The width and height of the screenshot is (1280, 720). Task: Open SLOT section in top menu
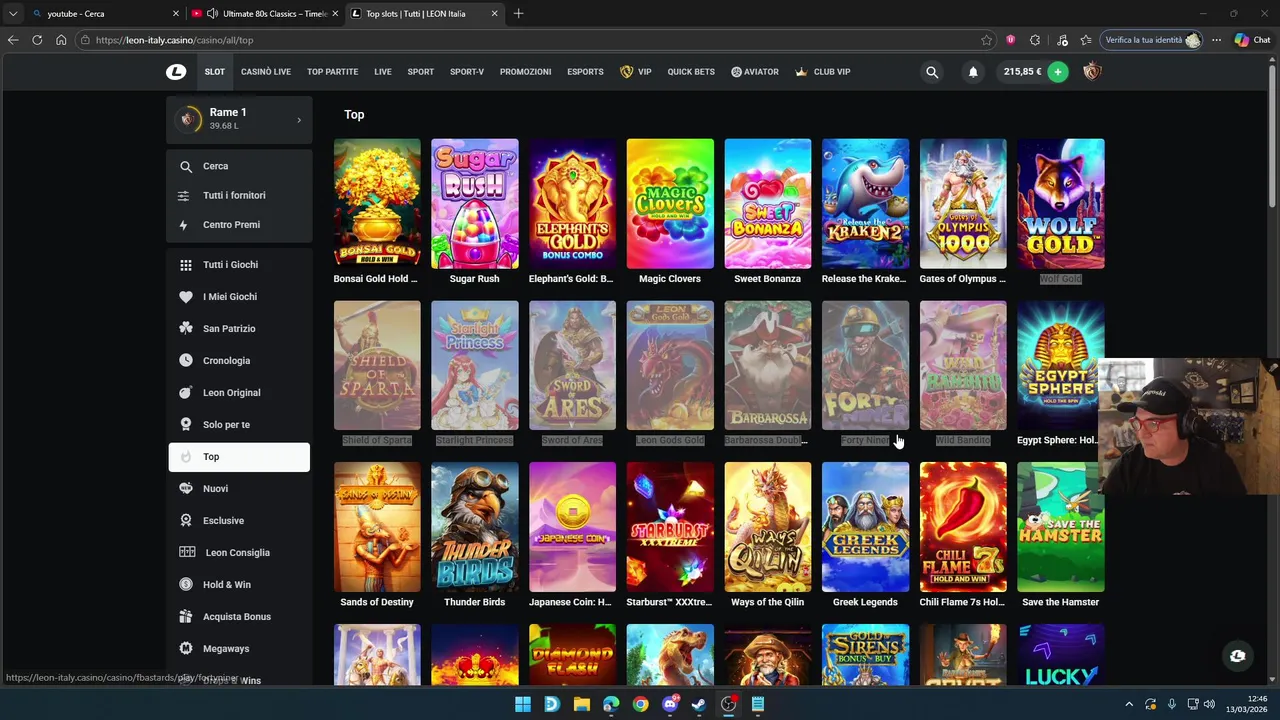[x=215, y=72]
